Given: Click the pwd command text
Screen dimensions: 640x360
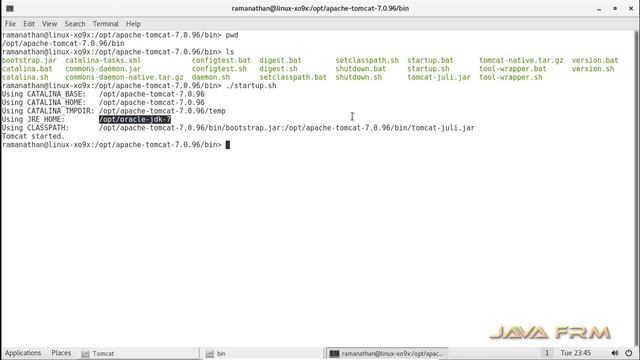Looking at the screenshot, I should pyautogui.click(x=232, y=35).
